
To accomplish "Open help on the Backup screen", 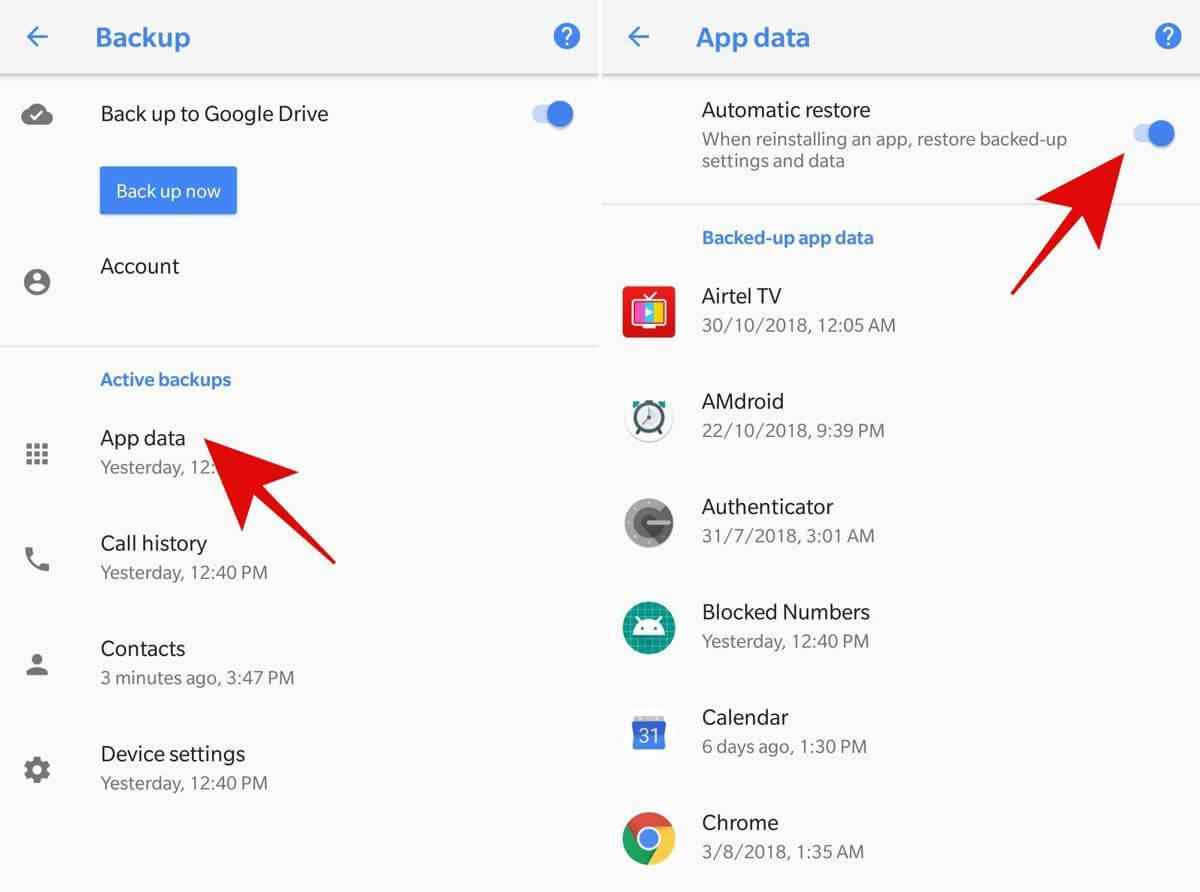I will (x=566, y=37).
